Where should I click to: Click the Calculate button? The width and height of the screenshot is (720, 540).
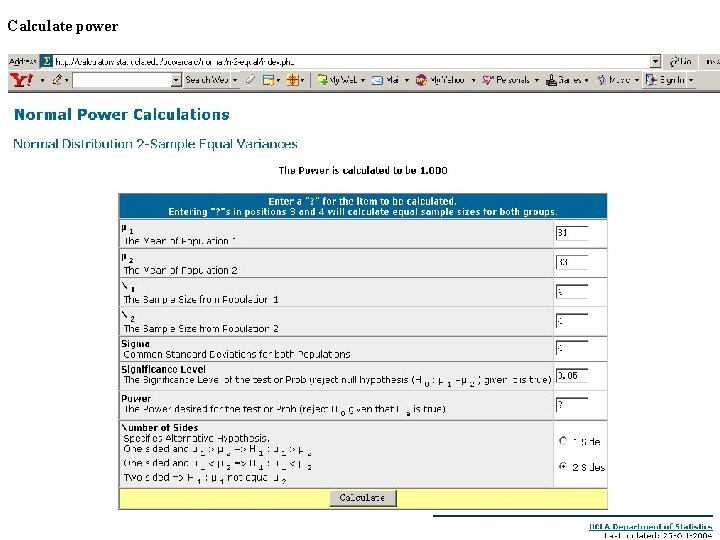(363, 498)
